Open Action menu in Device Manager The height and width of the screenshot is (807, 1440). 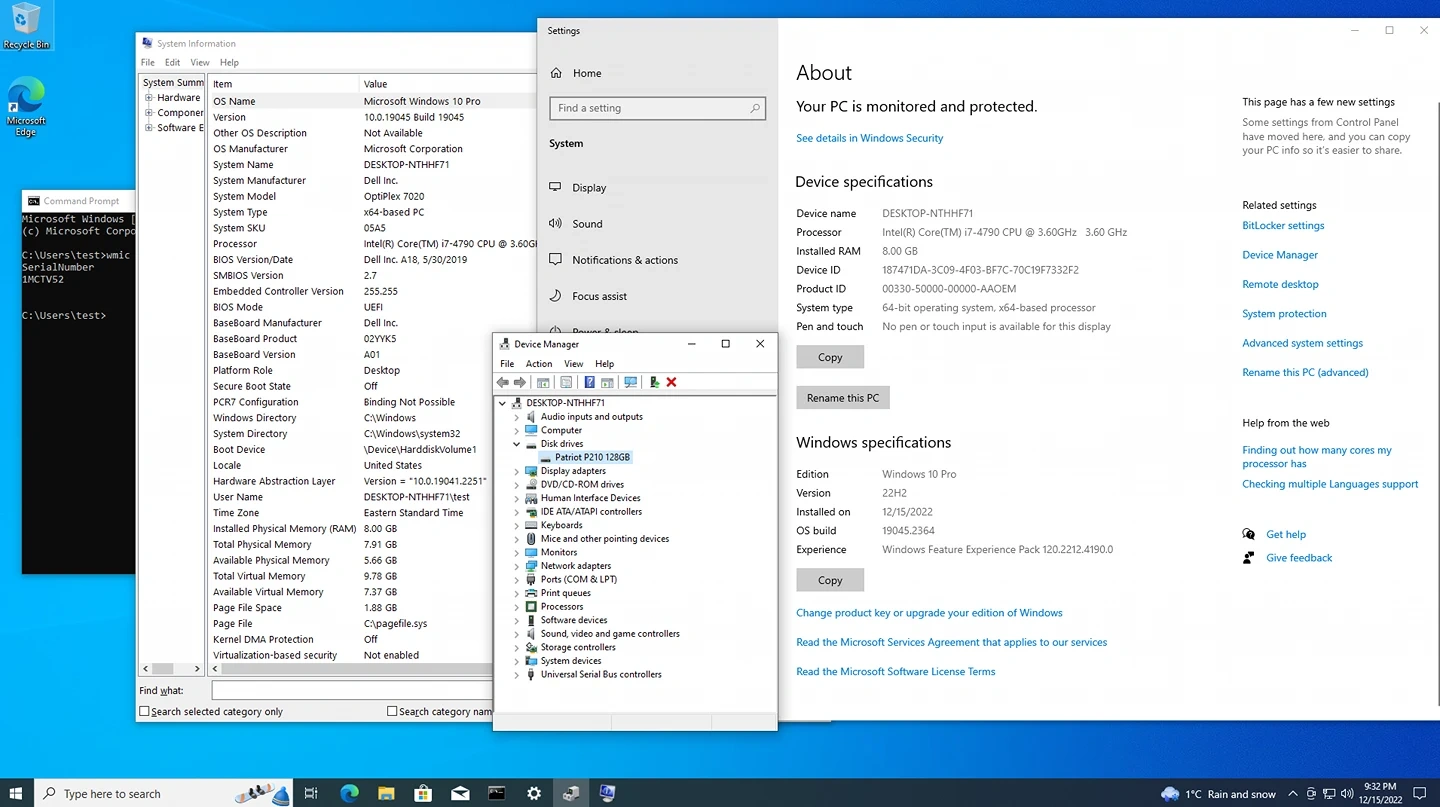tap(539, 364)
